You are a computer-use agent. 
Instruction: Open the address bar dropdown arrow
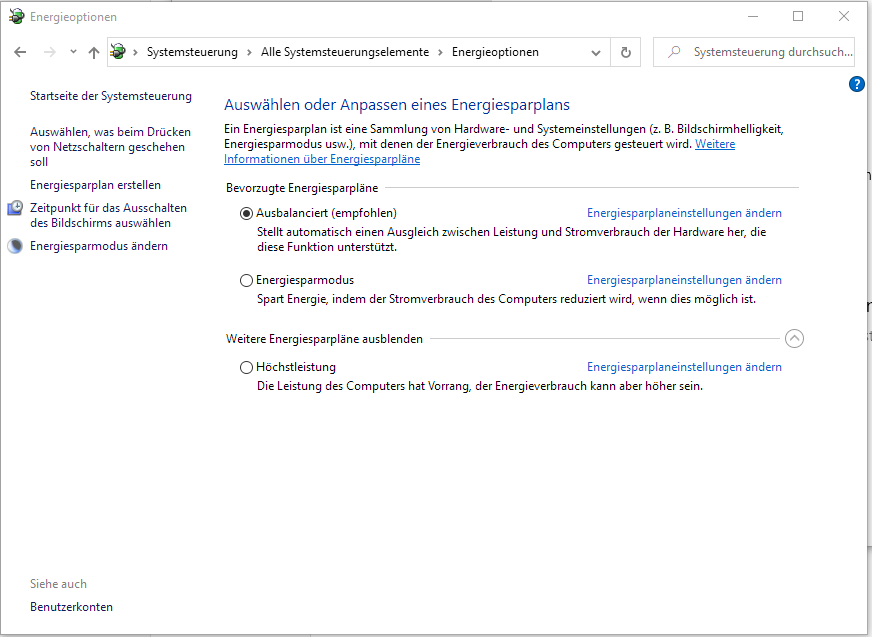tap(596, 51)
